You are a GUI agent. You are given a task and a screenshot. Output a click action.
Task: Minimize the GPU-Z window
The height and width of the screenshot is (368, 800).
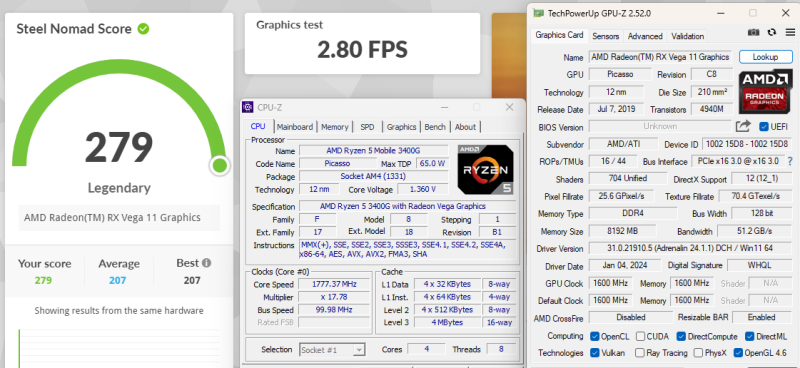coord(720,13)
